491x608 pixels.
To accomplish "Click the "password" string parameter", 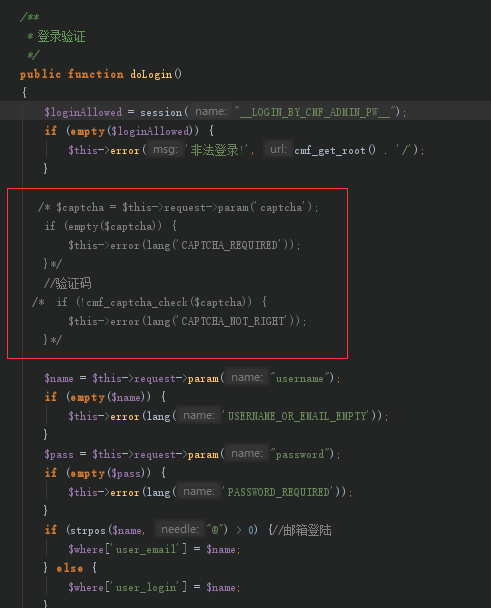I will [x=300, y=454].
